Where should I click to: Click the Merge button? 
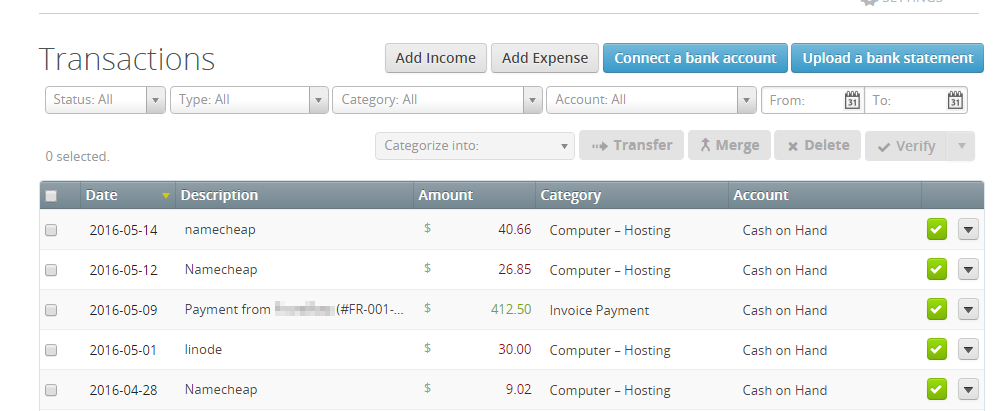[729, 146]
